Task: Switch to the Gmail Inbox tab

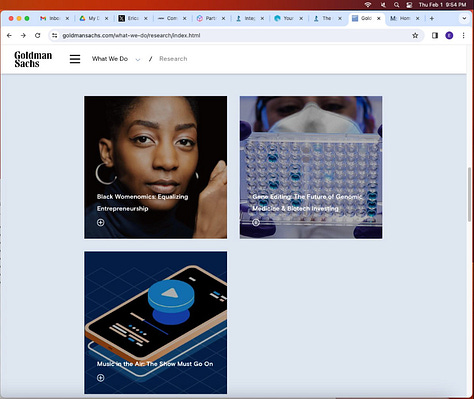Action: click(x=54, y=18)
